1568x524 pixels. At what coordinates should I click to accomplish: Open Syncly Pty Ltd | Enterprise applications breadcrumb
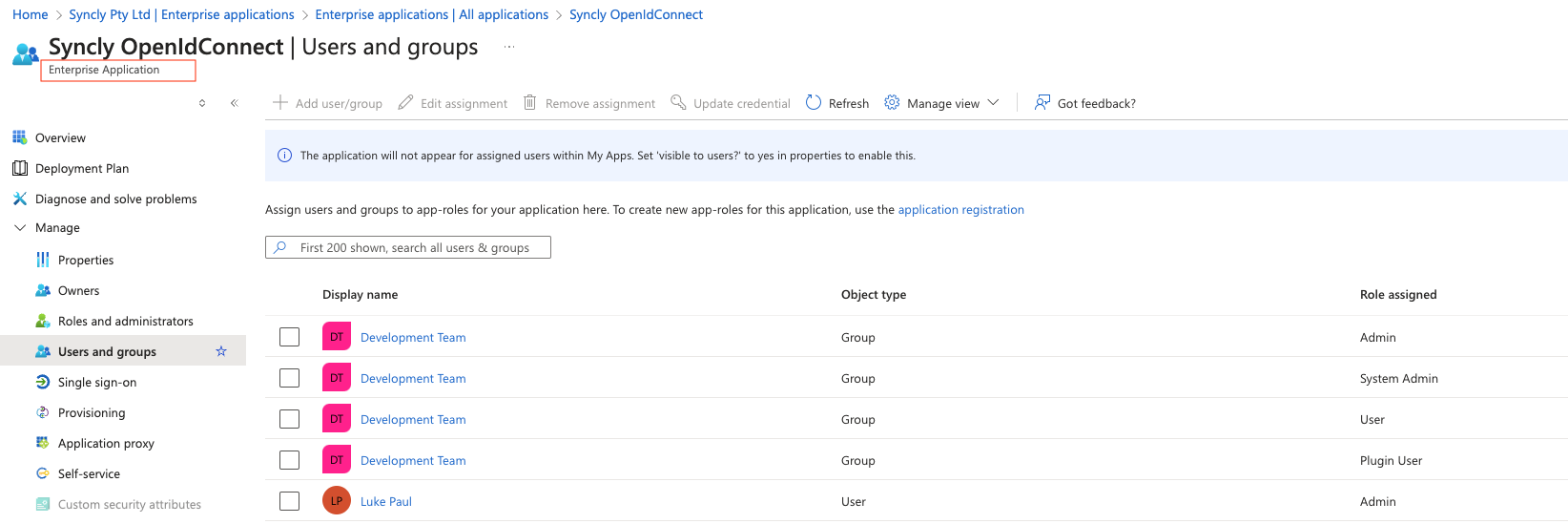181,14
